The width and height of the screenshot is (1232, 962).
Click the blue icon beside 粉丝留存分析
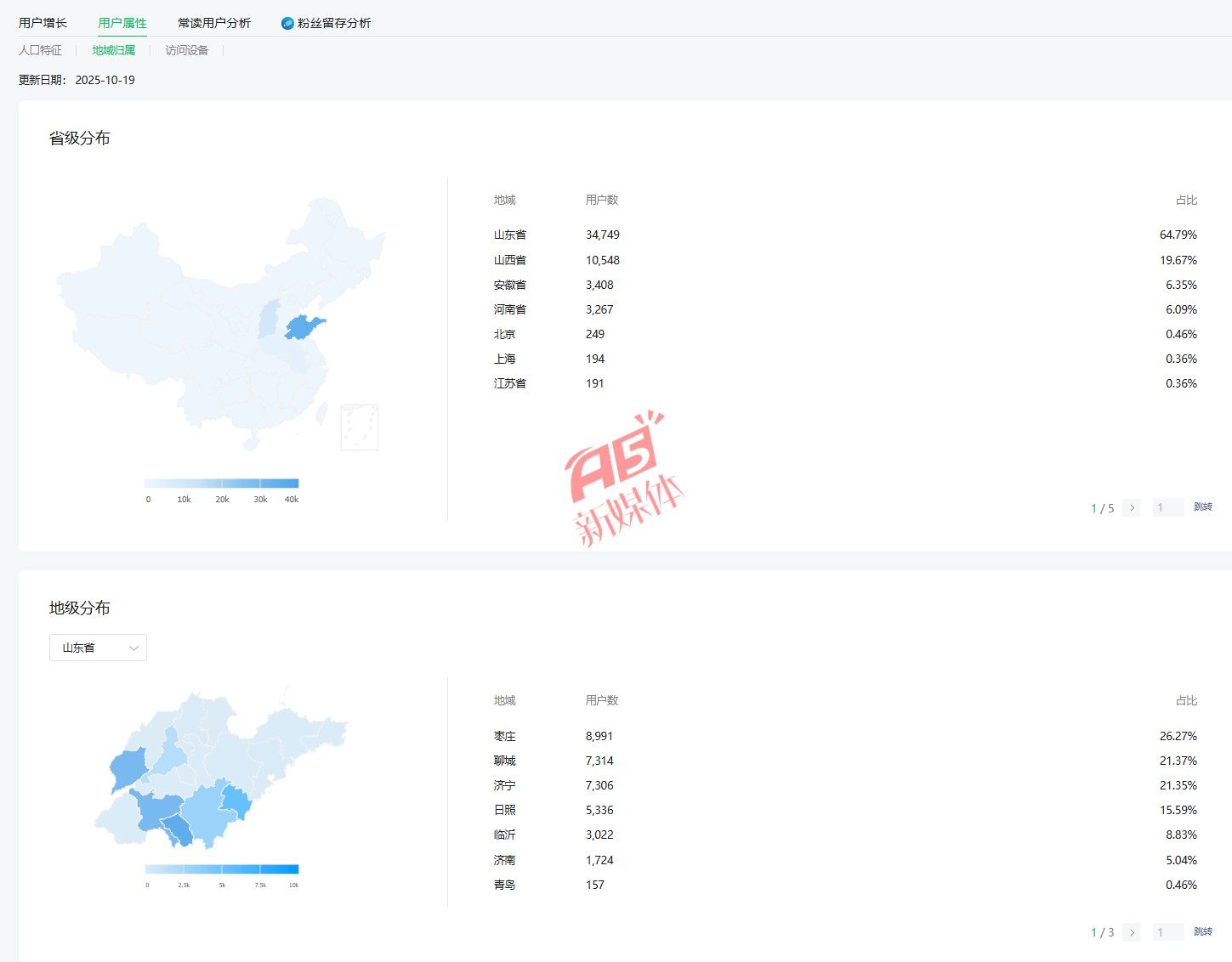287,23
